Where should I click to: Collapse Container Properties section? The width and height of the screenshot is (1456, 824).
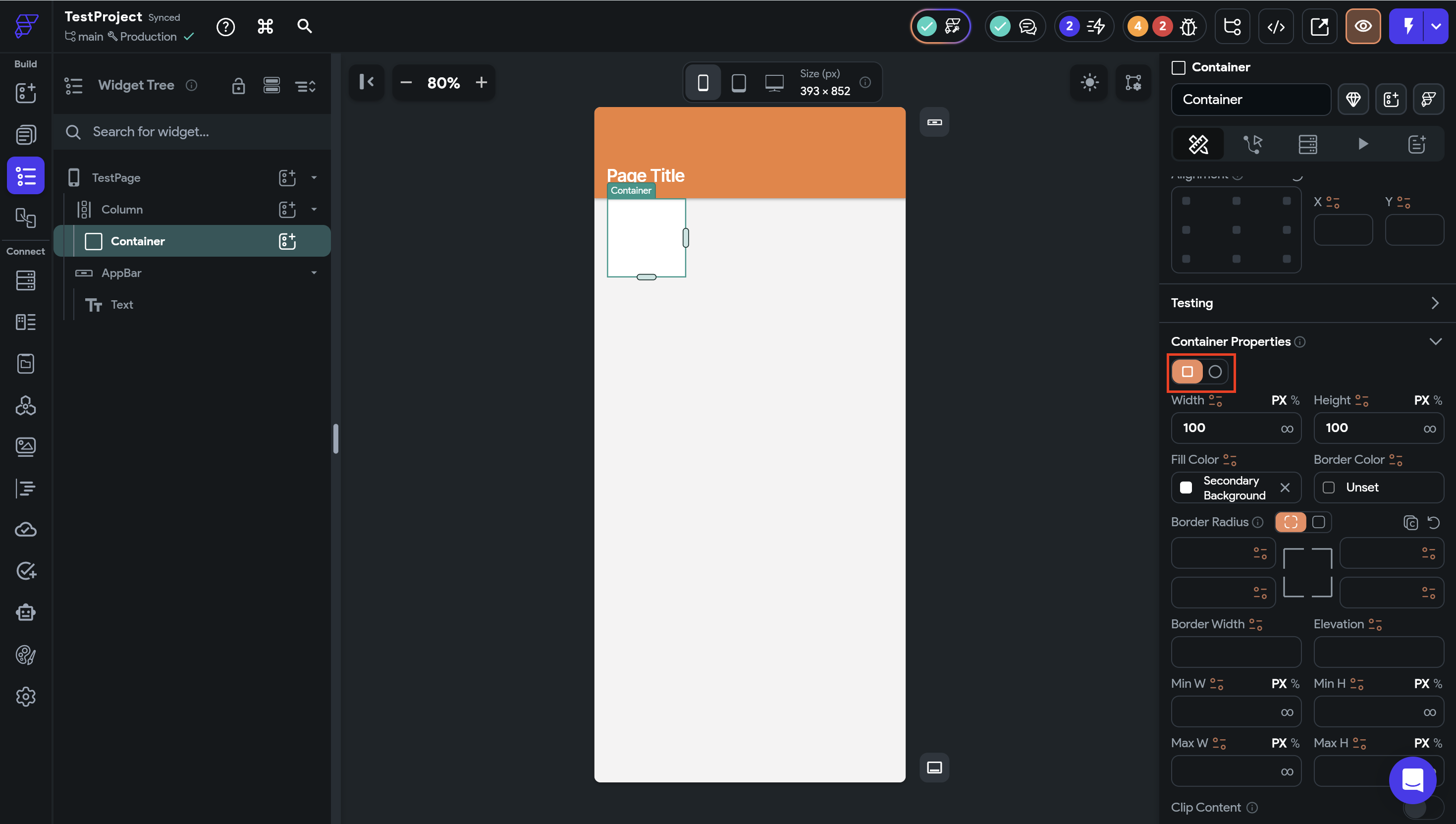tap(1435, 341)
